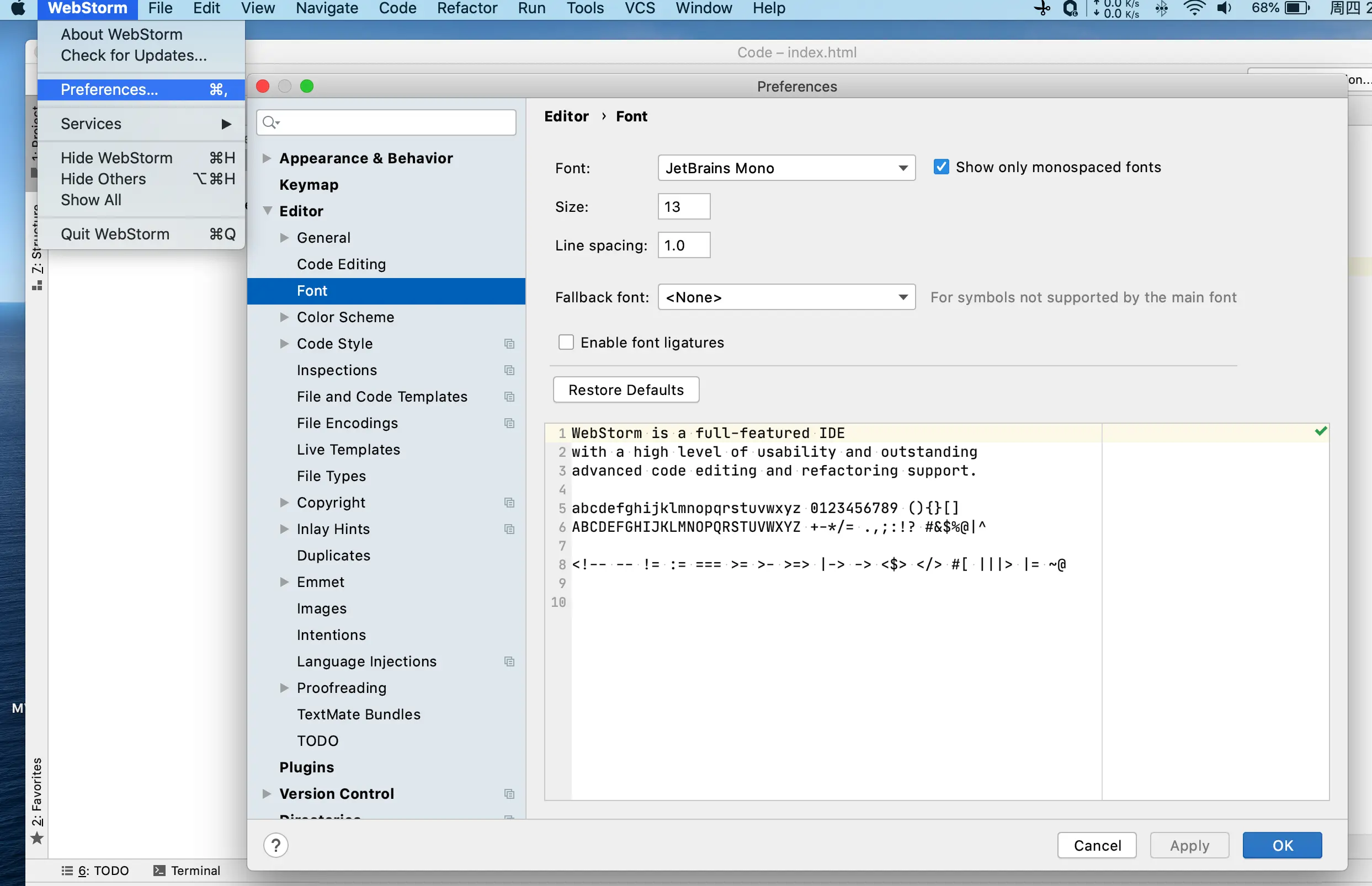Open the TODO tool window icon
Screen dimensions: 1372x886
click(67, 870)
